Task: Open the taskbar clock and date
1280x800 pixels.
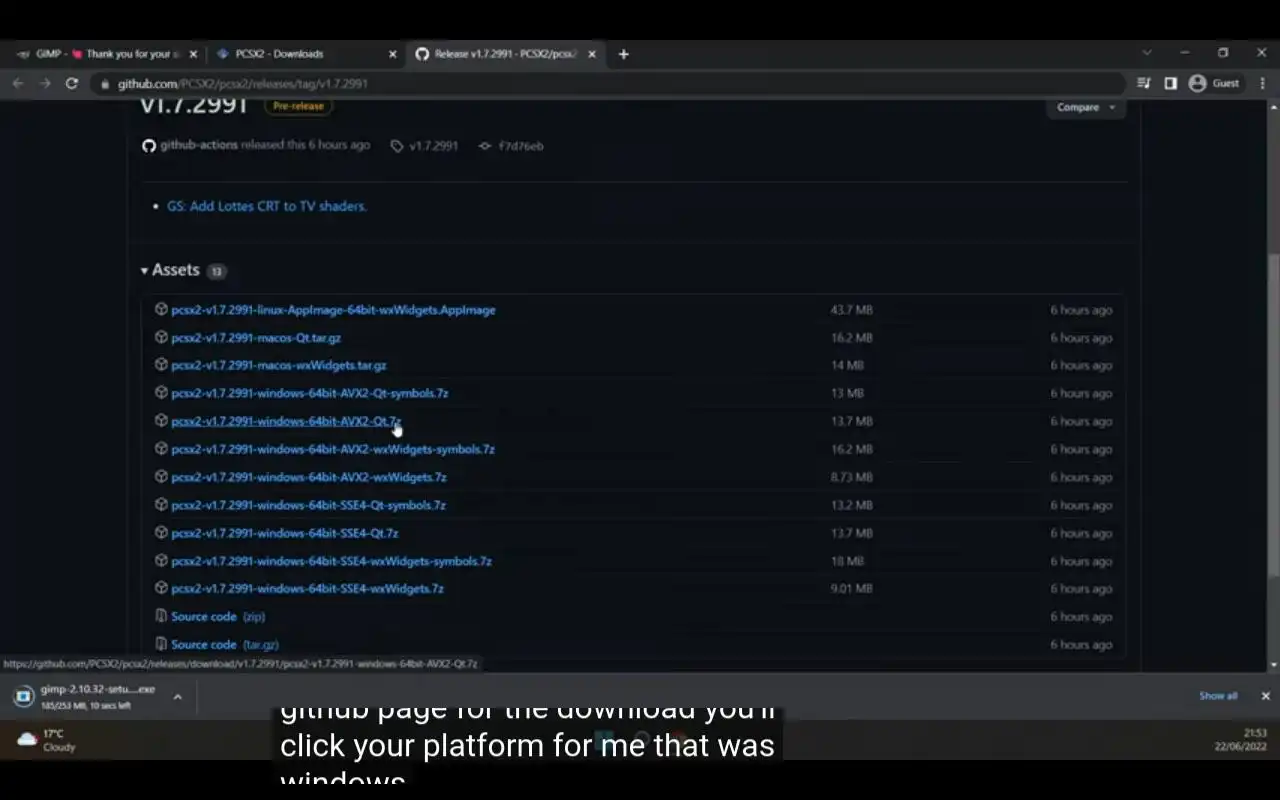Action: click(x=1241, y=740)
